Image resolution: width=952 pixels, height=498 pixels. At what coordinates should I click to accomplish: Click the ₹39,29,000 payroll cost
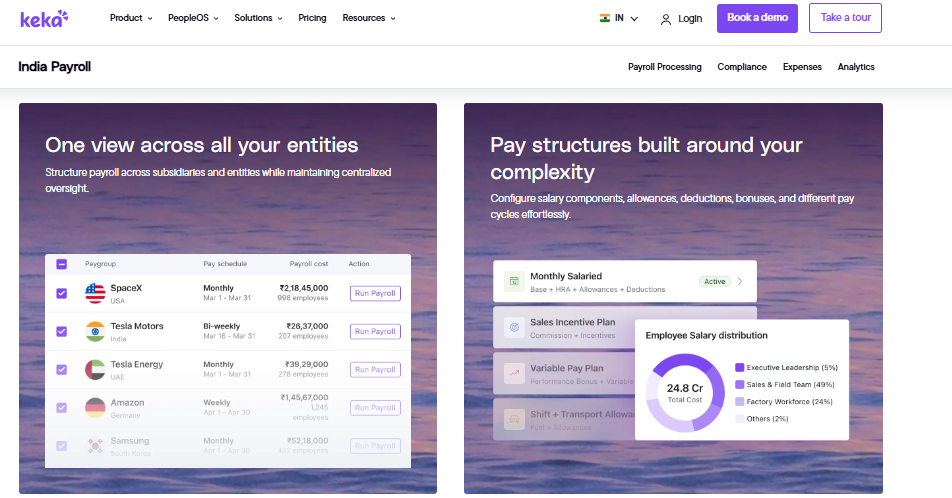pos(307,364)
